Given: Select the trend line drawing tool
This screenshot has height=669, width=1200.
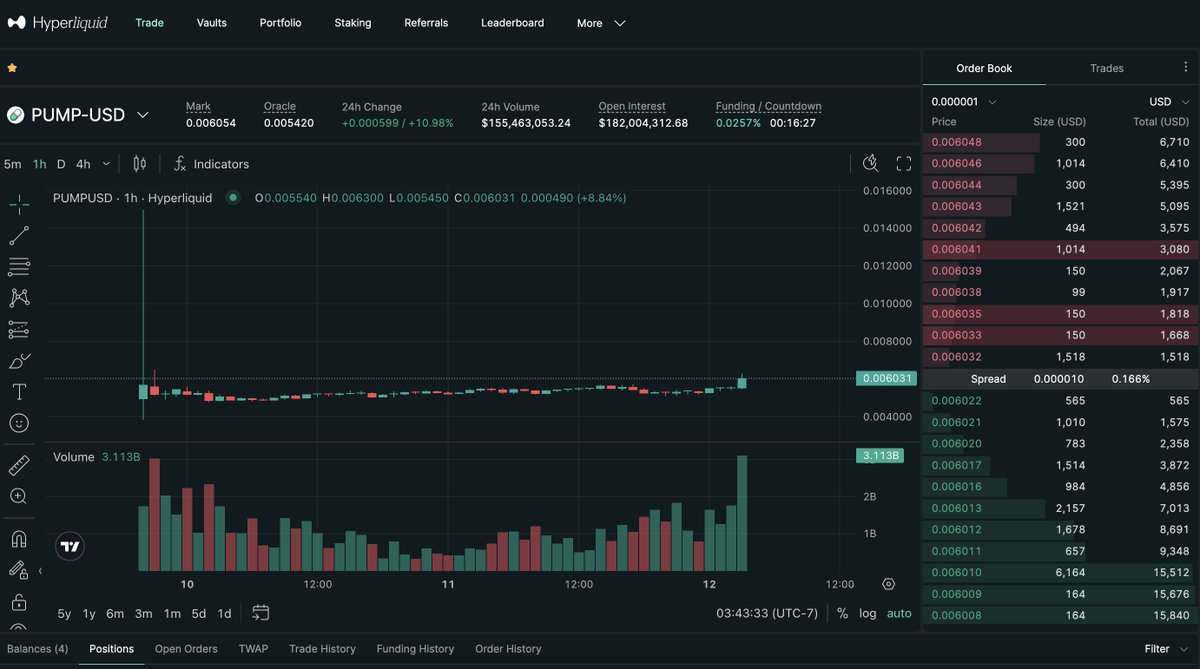Looking at the screenshot, I should pyautogui.click(x=19, y=236).
